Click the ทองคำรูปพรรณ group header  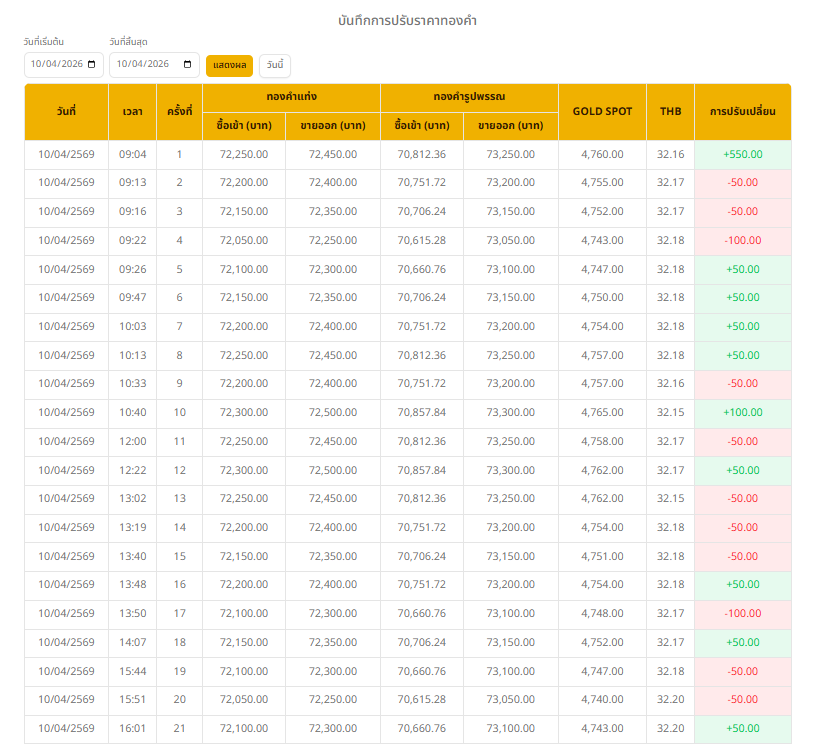point(469,98)
